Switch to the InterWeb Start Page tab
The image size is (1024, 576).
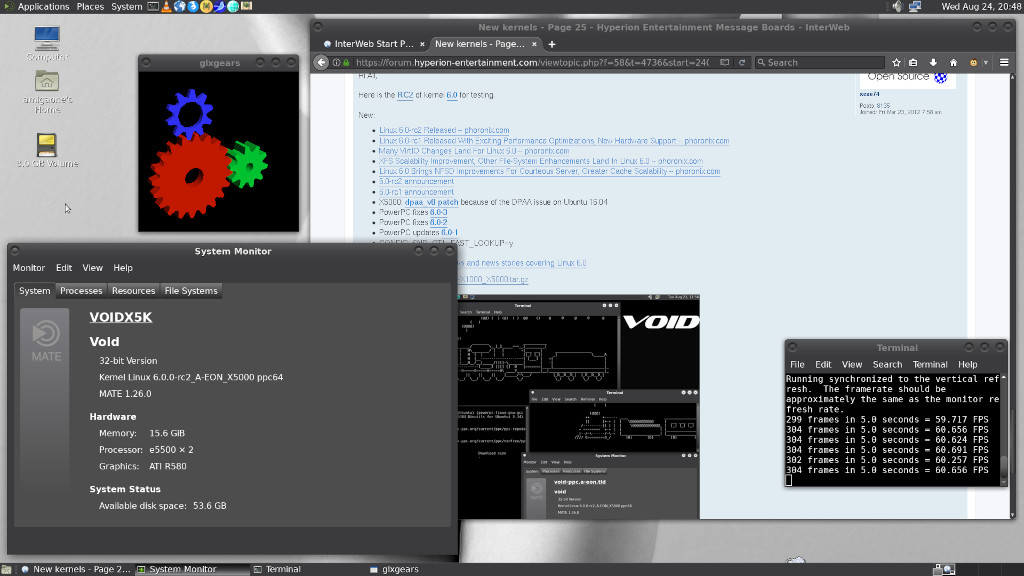374,44
